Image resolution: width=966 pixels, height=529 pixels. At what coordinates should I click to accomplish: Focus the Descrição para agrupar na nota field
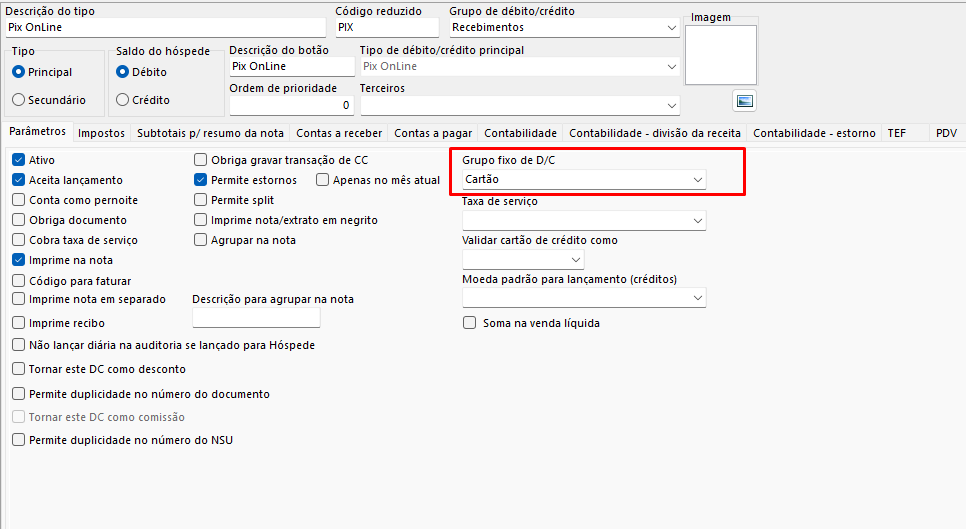(256, 318)
